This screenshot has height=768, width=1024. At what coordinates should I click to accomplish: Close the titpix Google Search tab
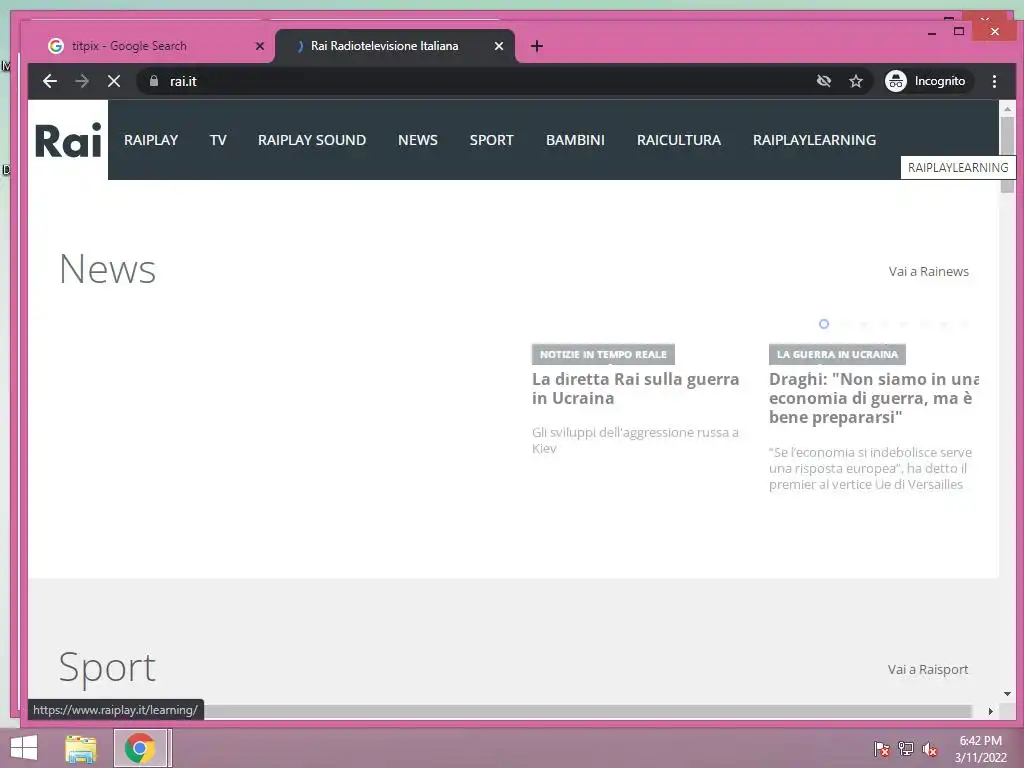pos(259,46)
